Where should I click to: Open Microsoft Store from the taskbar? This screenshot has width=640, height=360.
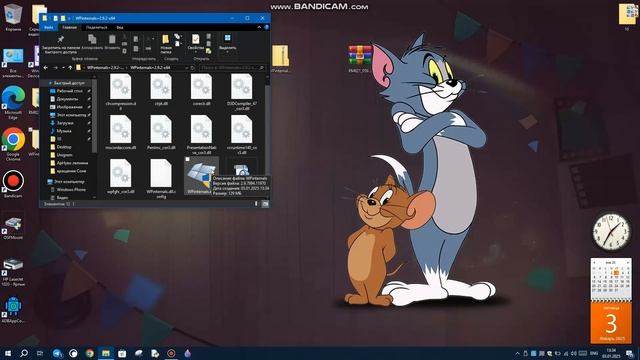pyautogui.click(x=122, y=353)
